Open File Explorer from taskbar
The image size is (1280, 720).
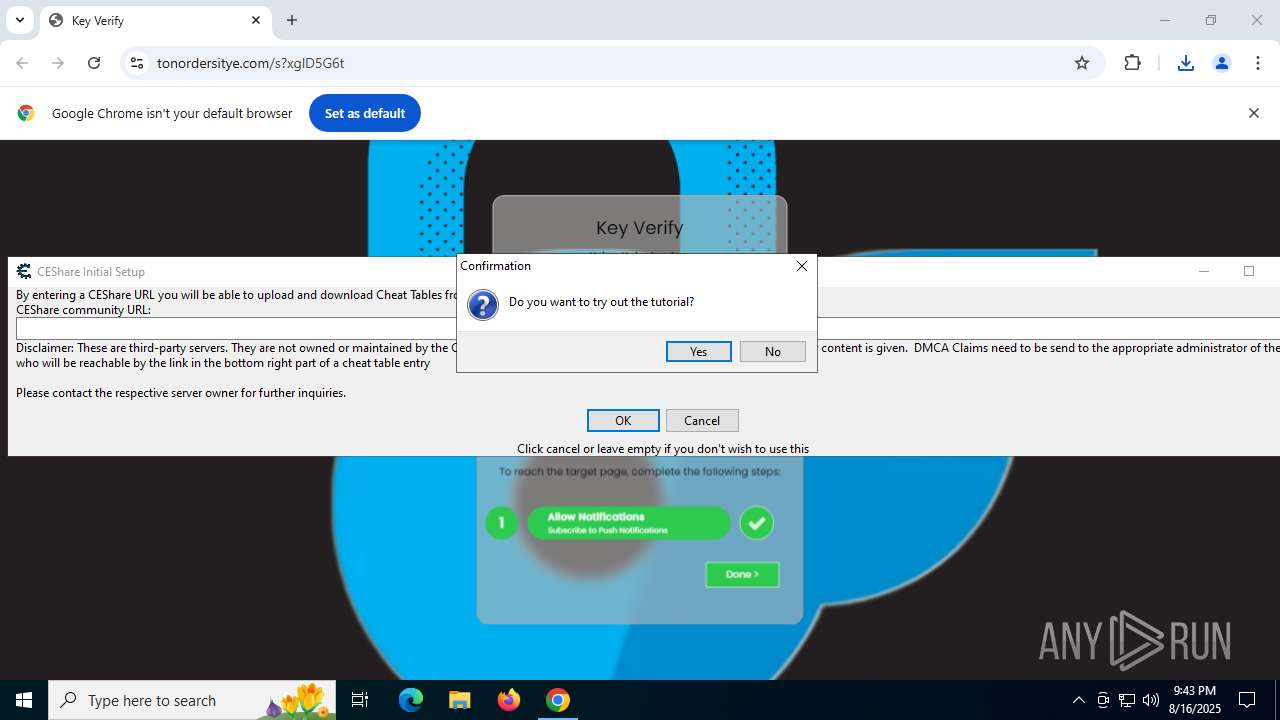click(459, 700)
